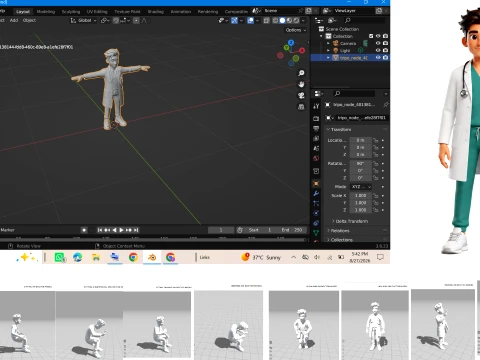Expand the Camera item in the outliner
The width and height of the screenshot is (480, 360).
328,43
